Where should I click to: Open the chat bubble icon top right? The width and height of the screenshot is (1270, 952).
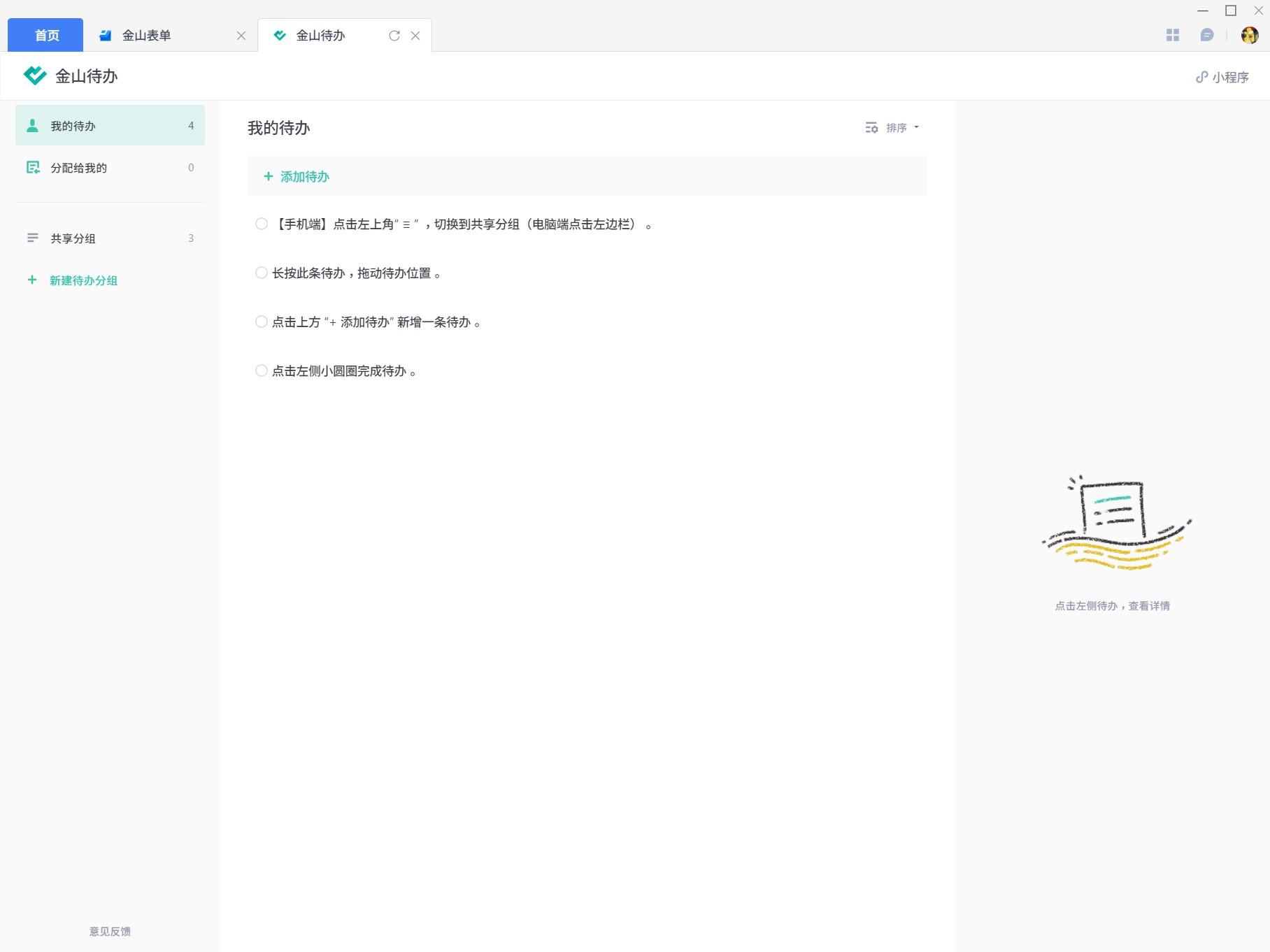tap(1206, 34)
